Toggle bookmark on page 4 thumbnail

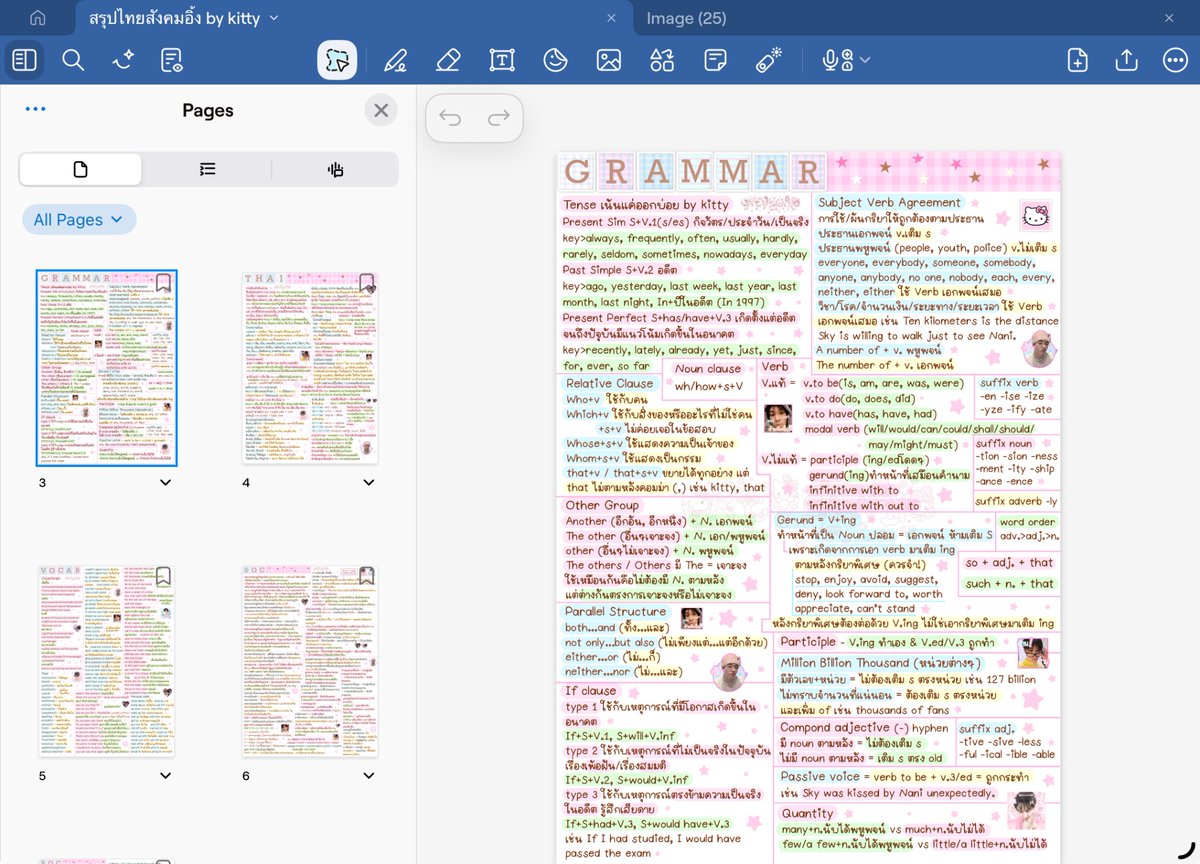tap(367, 283)
